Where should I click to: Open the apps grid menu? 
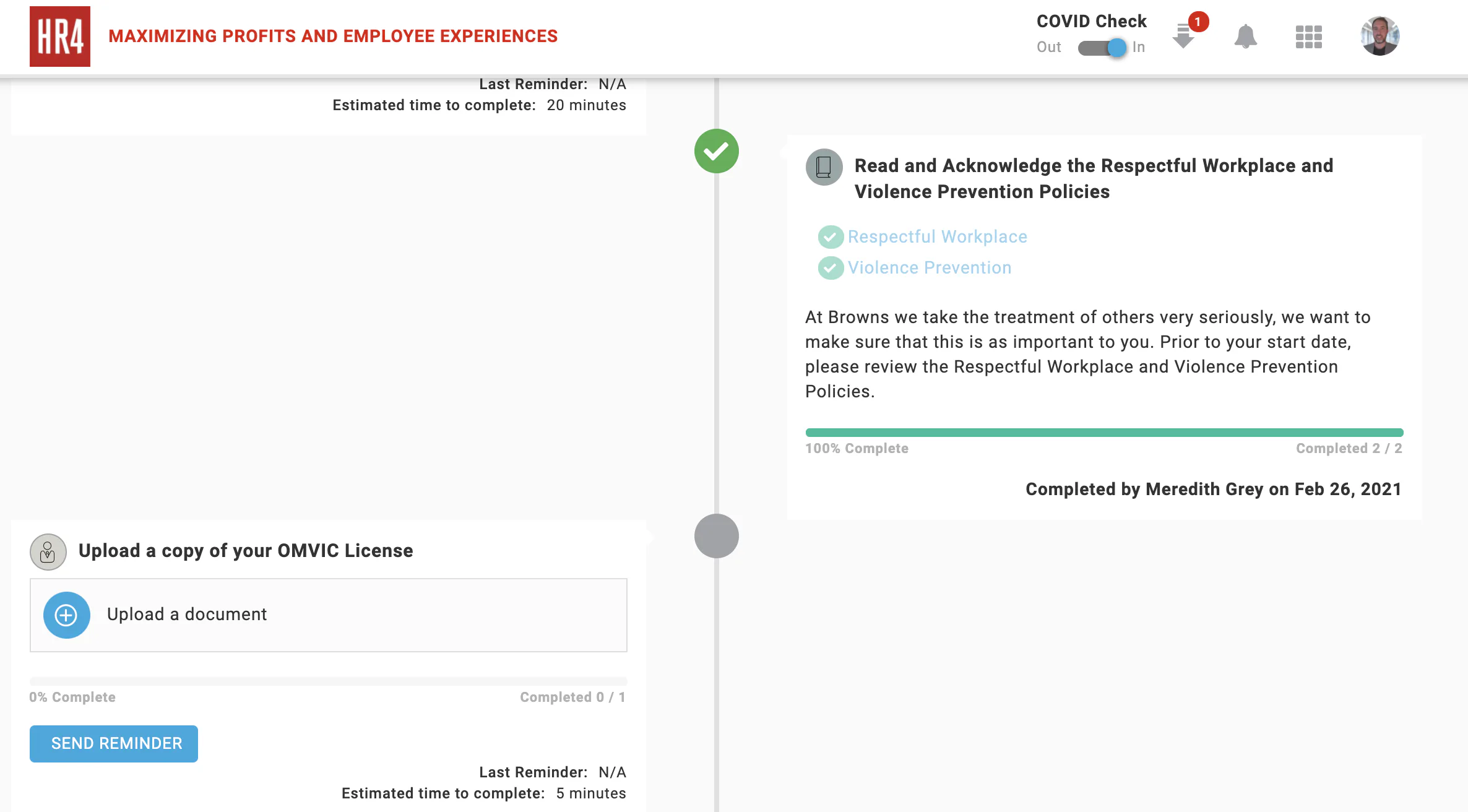pos(1308,37)
